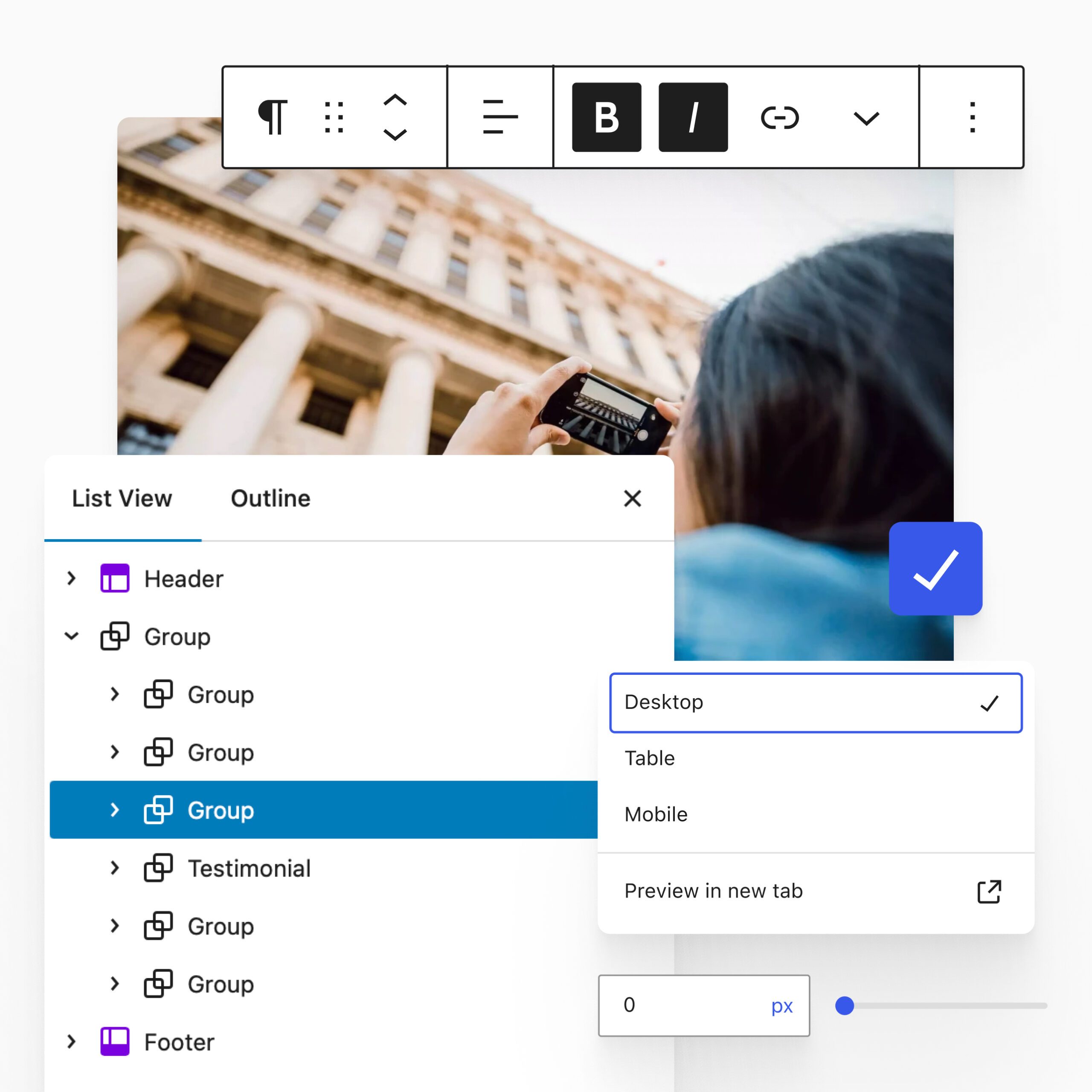Move block down with down arrow
1092x1092 pixels.
(x=395, y=134)
